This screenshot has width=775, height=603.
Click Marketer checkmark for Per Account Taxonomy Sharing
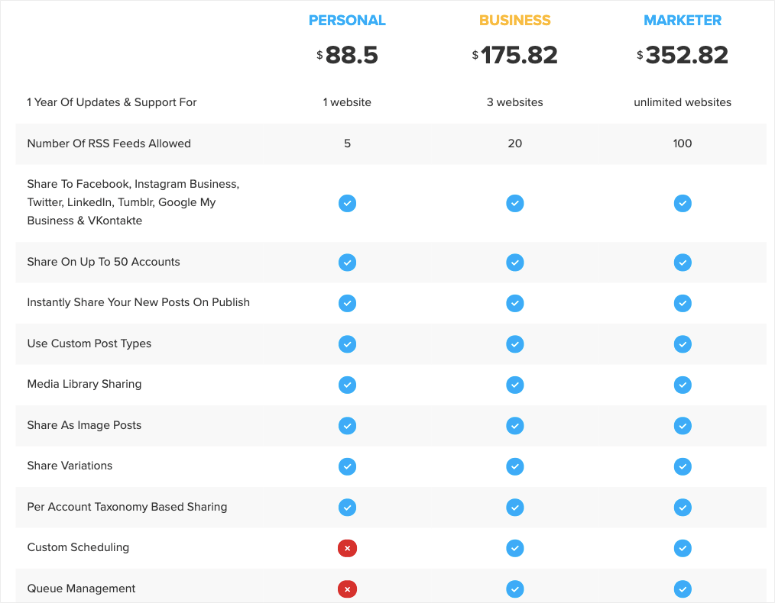[x=682, y=507]
